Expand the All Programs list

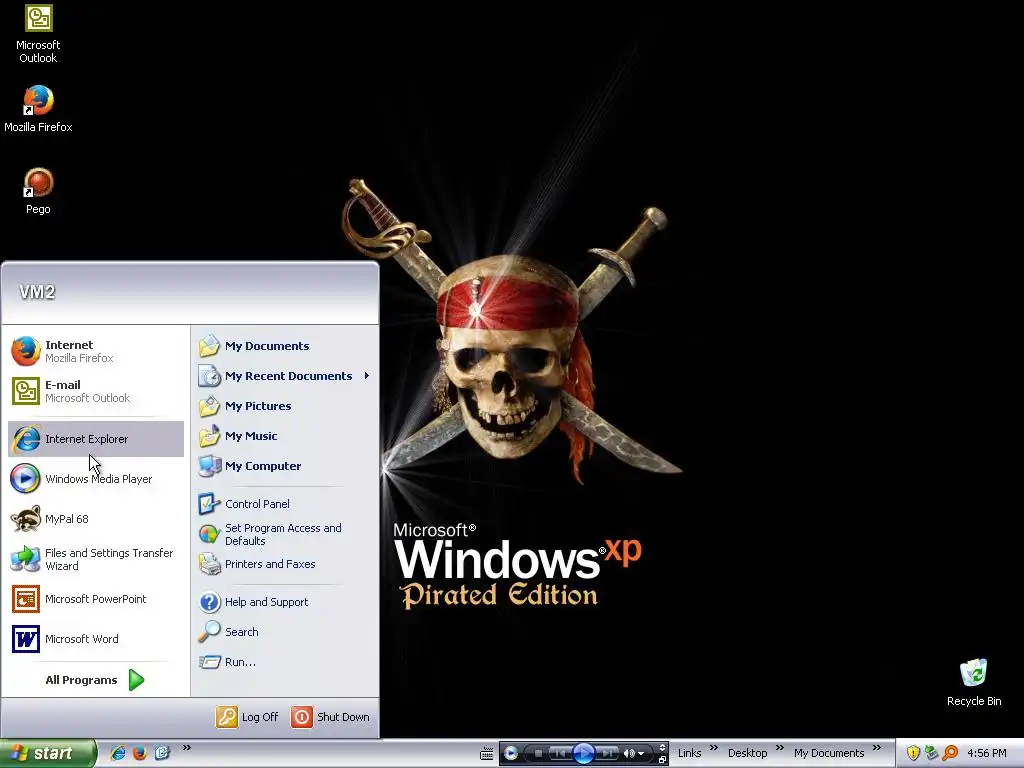tap(95, 680)
